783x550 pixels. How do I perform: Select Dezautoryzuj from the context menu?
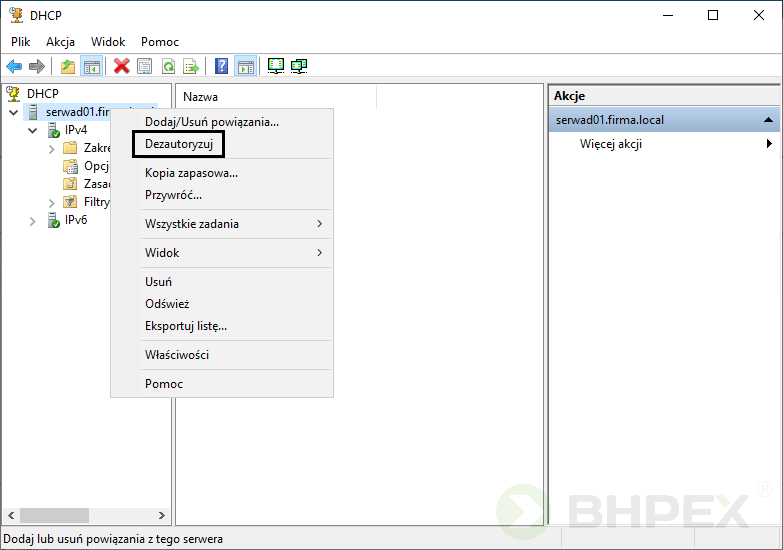coord(178,144)
